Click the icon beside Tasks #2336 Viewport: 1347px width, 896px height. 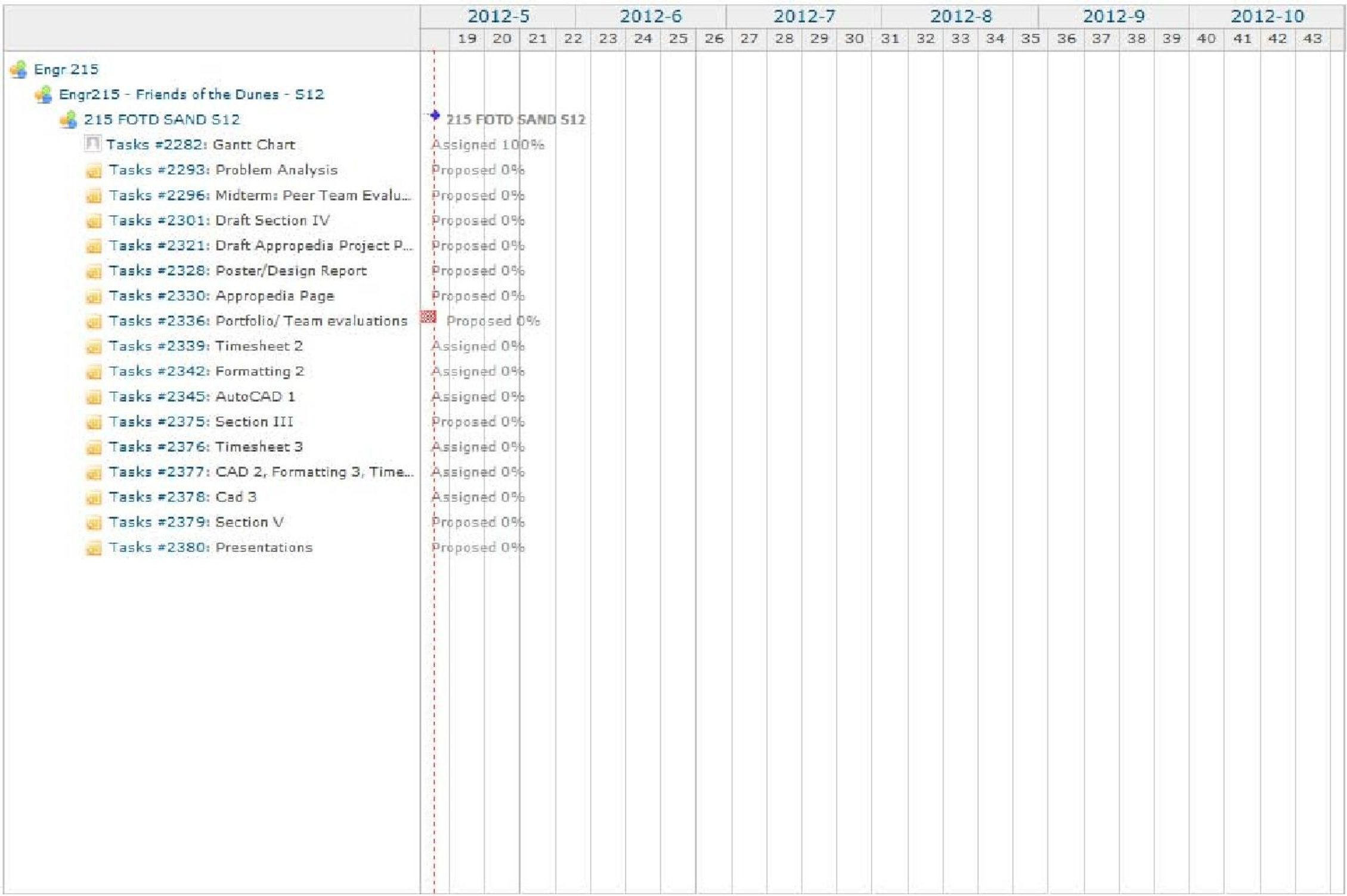[94, 322]
